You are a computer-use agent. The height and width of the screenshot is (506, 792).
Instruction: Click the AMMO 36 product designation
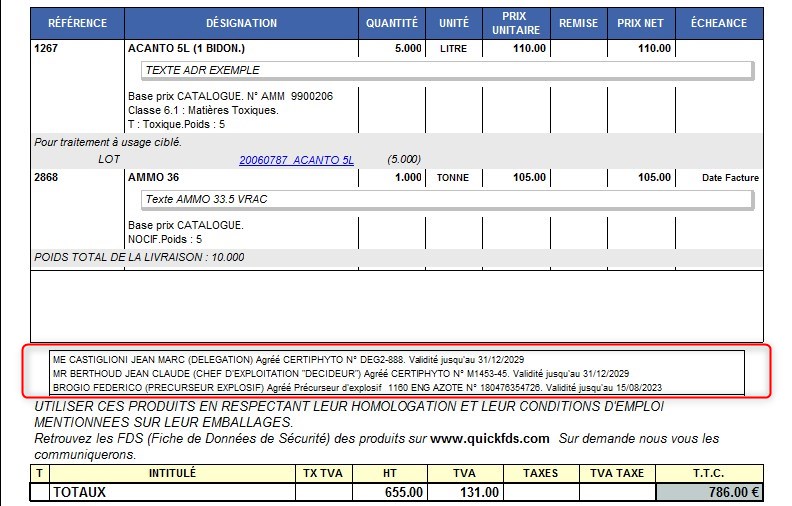[x=153, y=177]
